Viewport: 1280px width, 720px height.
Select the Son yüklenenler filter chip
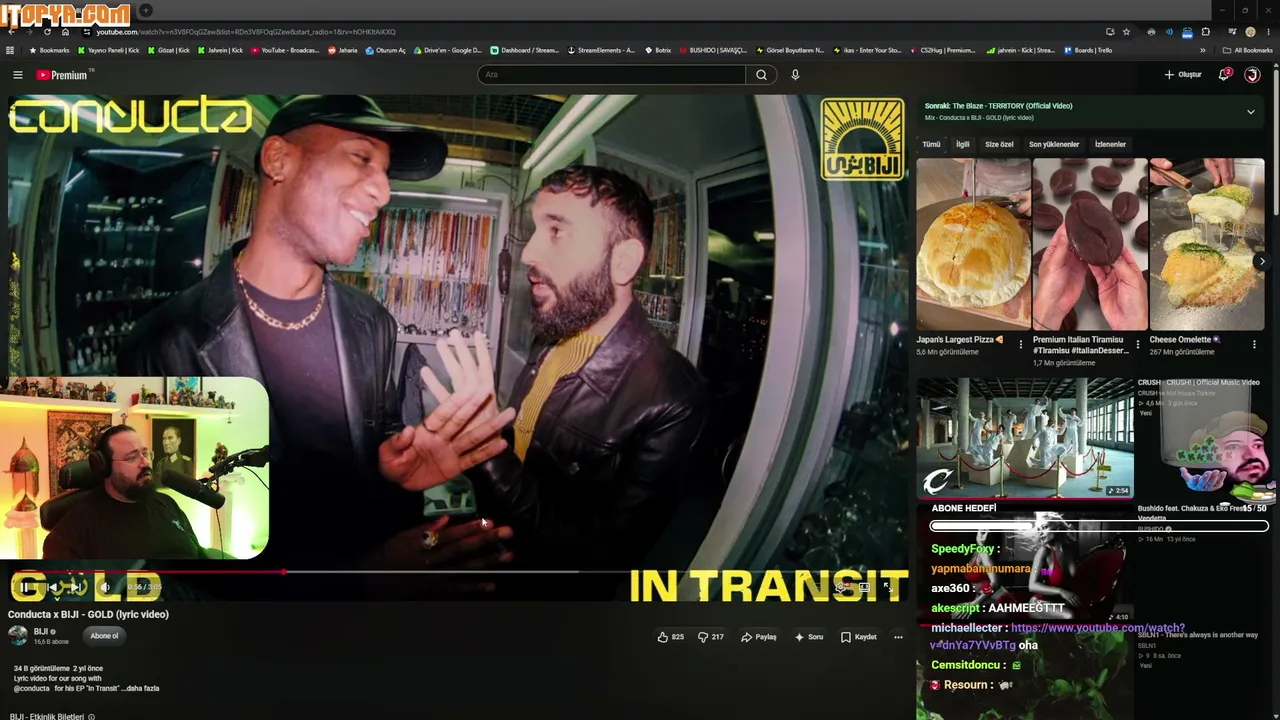[1054, 144]
